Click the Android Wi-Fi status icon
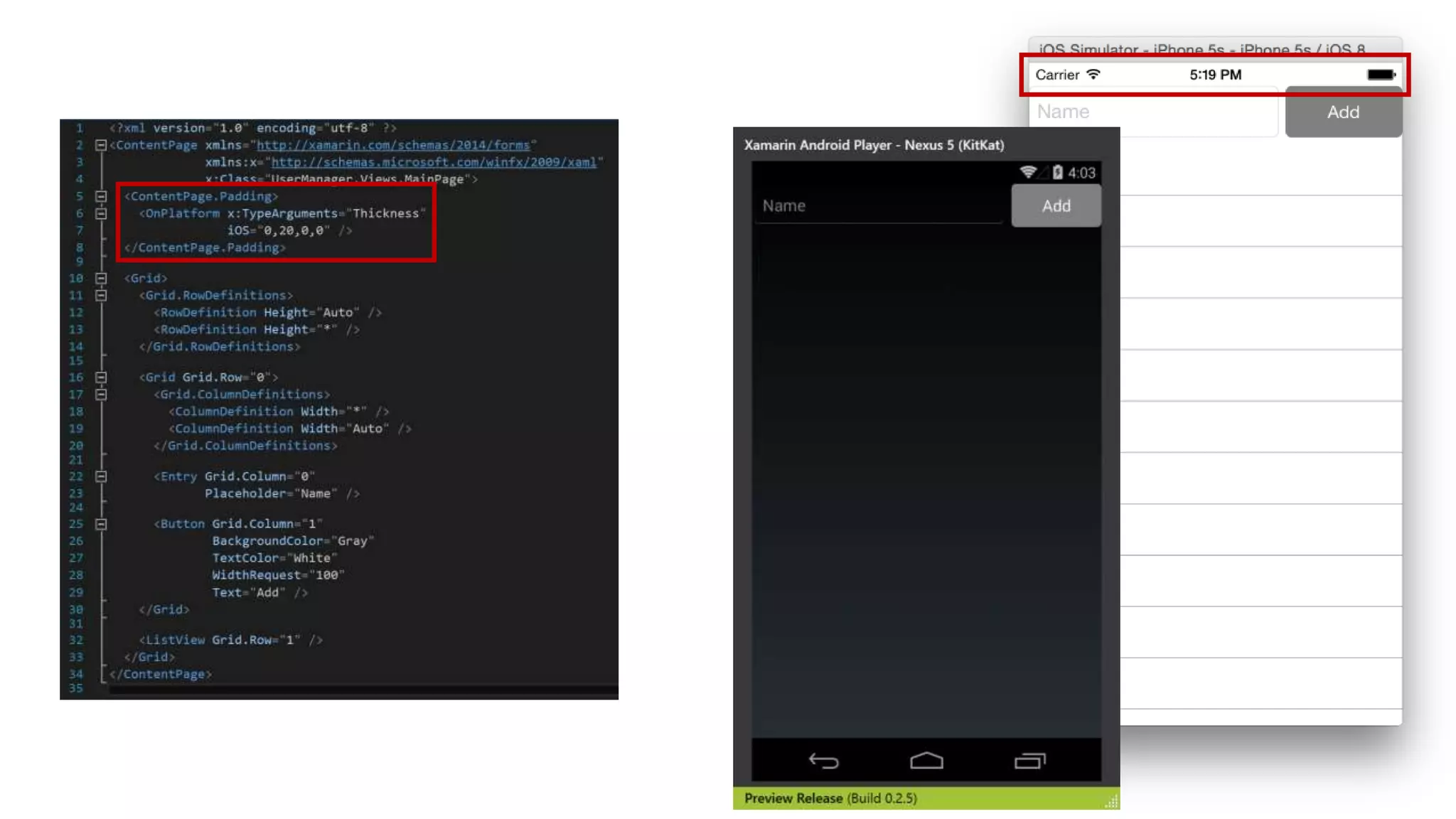The height and width of the screenshot is (819, 1456). click(1028, 172)
